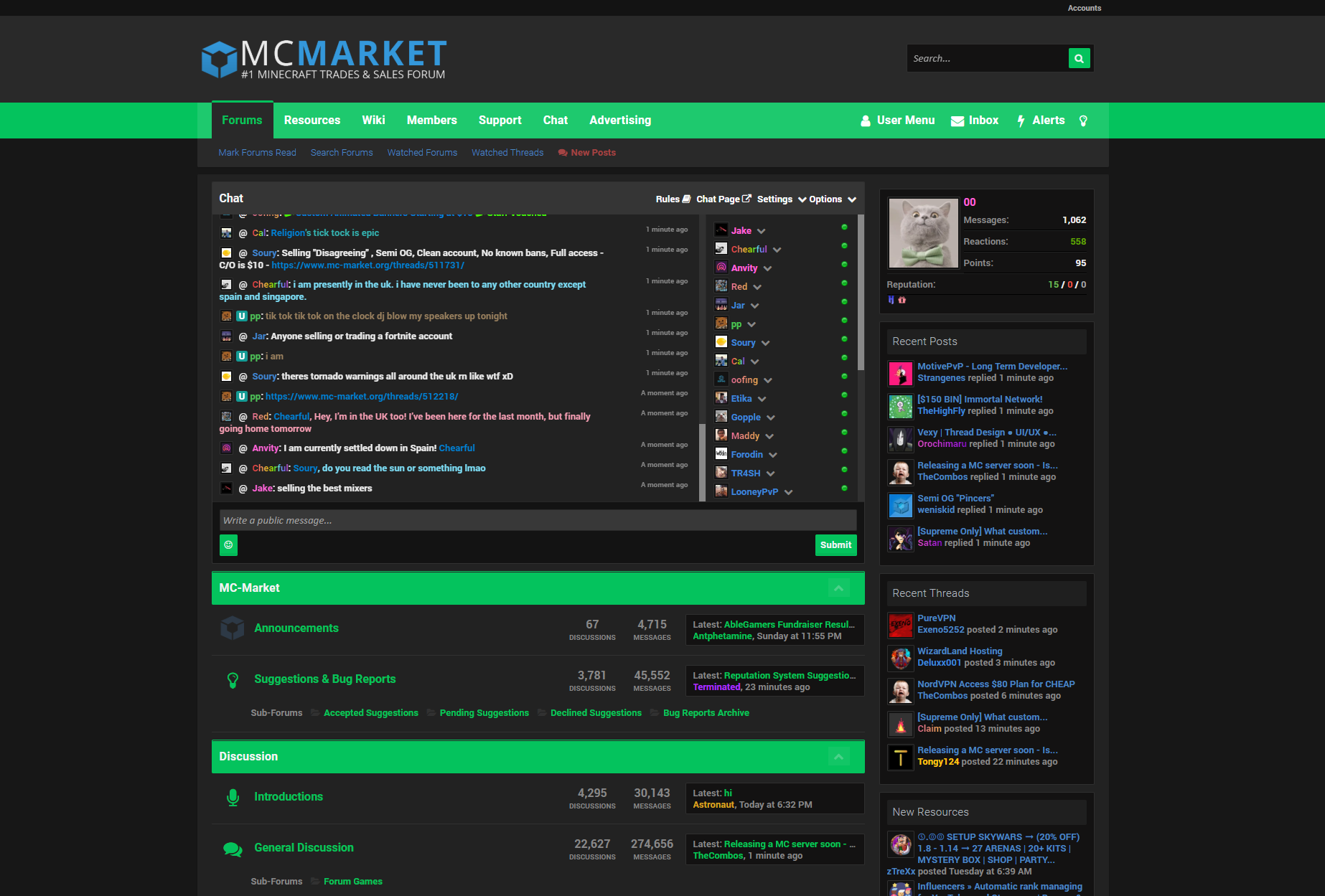Open the New Posts link
This screenshot has width=1325, height=896.
point(593,153)
